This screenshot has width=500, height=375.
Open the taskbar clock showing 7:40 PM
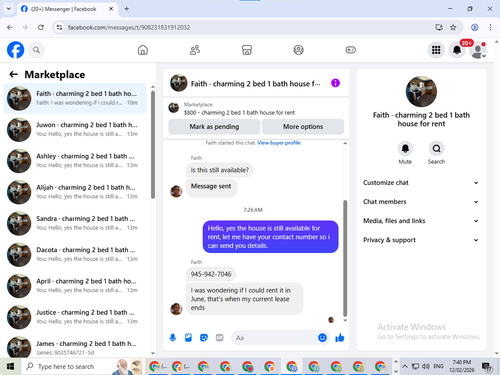click(x=462, y=366)
